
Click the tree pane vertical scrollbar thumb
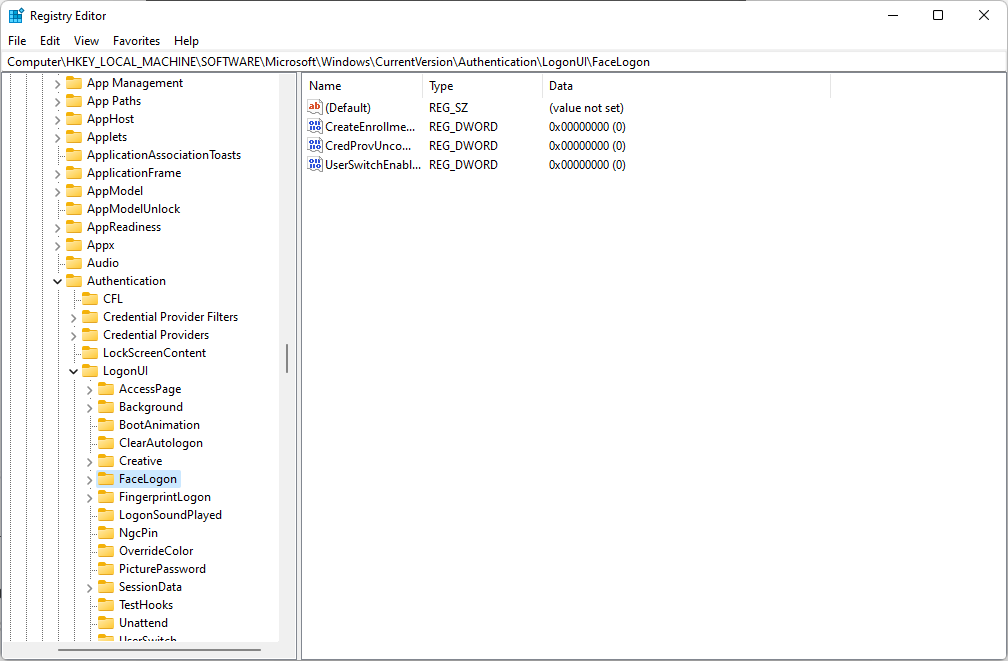point(287,358)
